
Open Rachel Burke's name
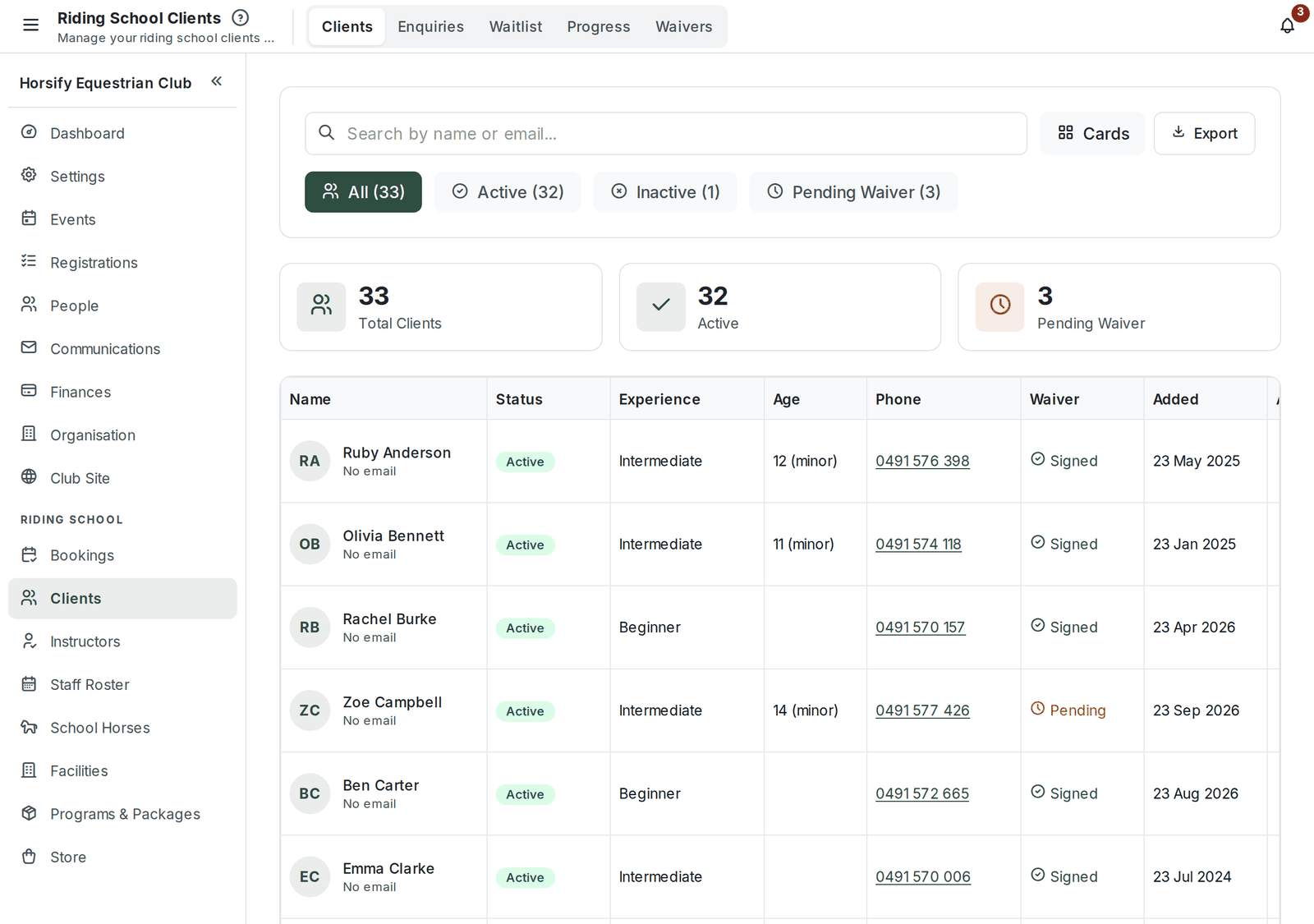389,618
